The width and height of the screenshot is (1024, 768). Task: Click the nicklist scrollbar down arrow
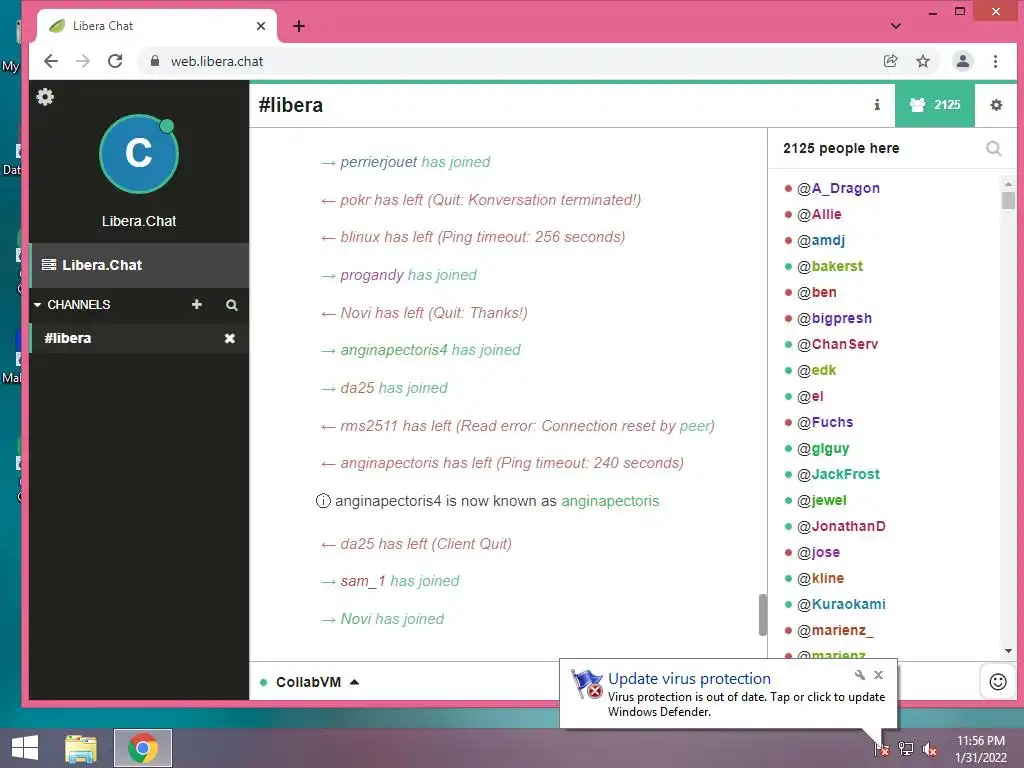1008,651
